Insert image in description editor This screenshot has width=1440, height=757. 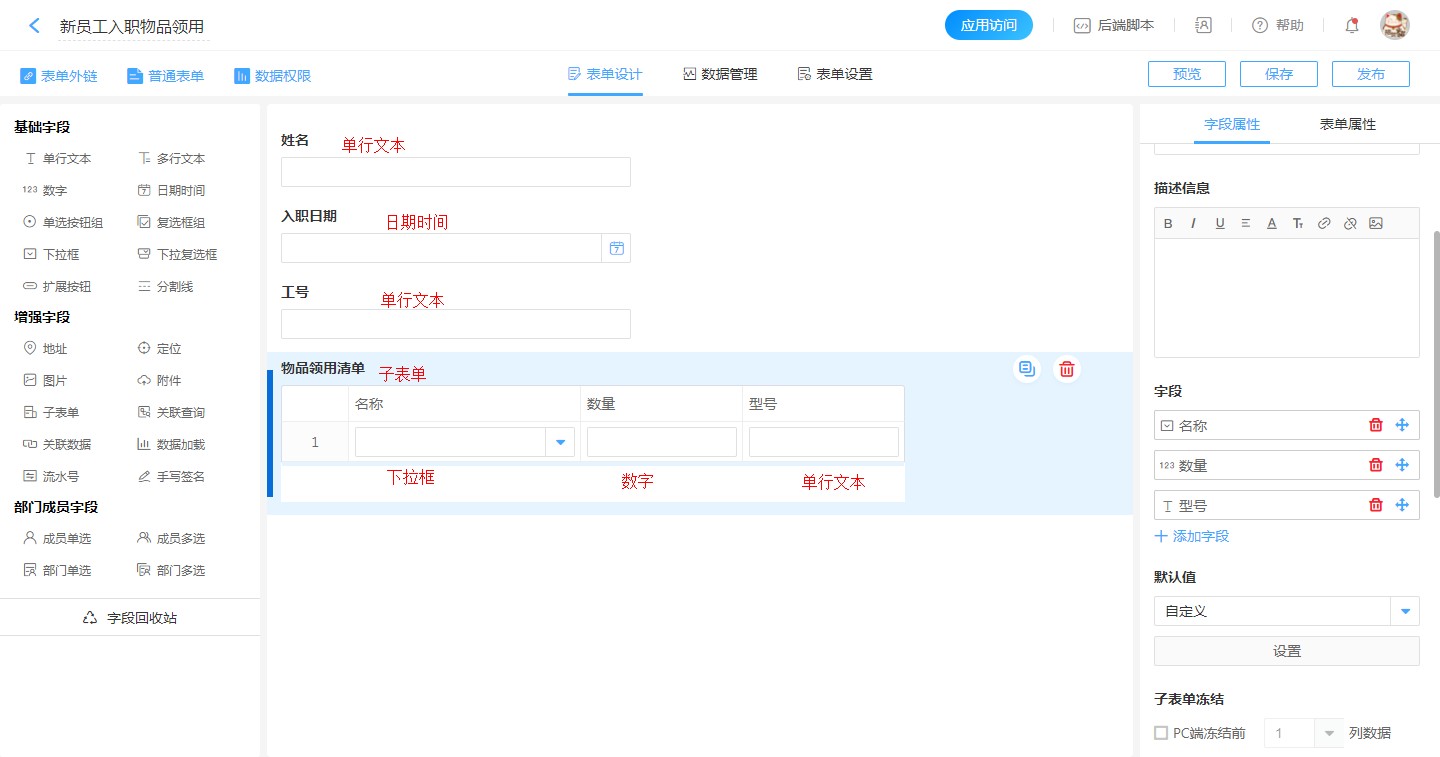point(1376,224)
